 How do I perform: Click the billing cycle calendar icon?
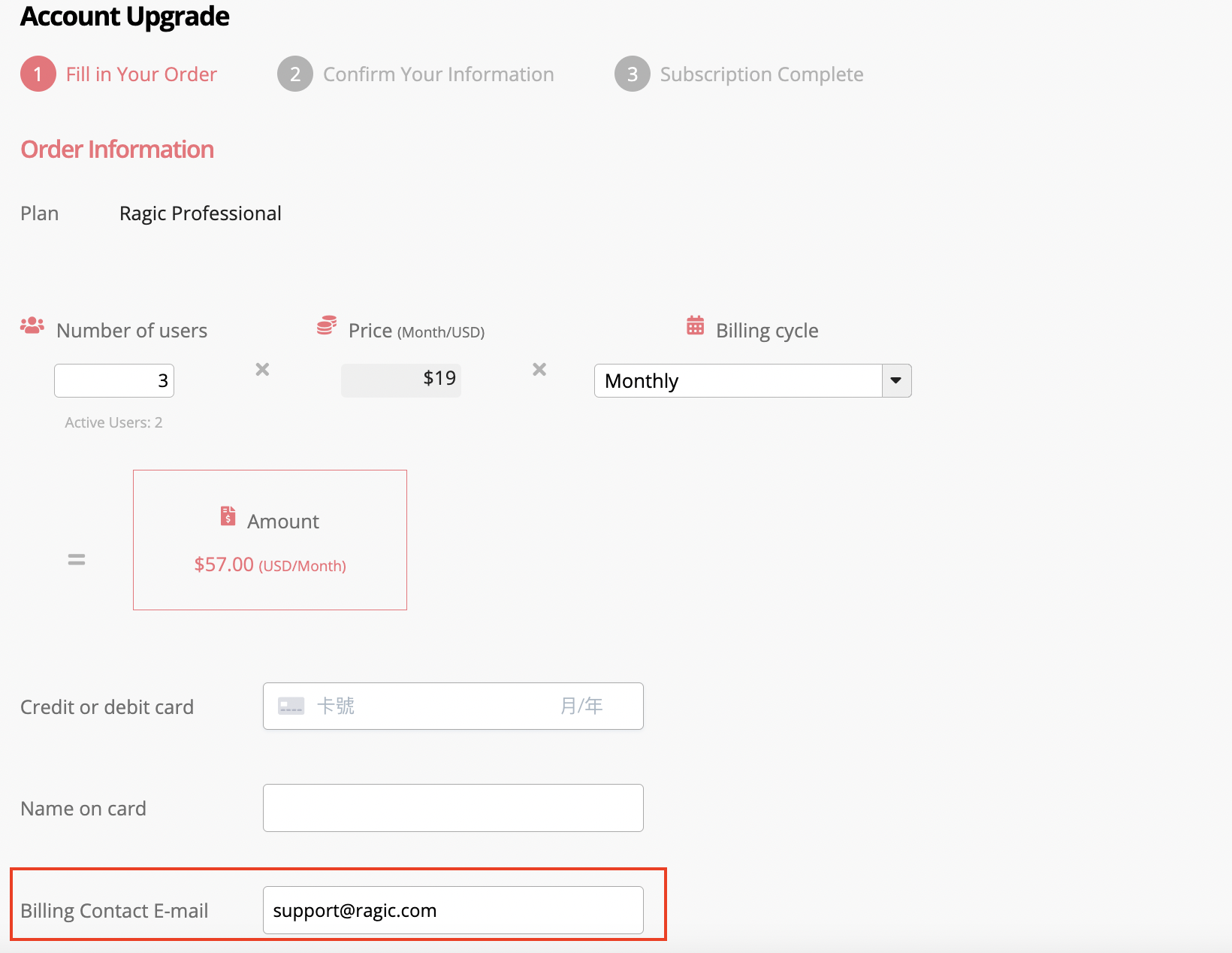click(x=695, y=325)
